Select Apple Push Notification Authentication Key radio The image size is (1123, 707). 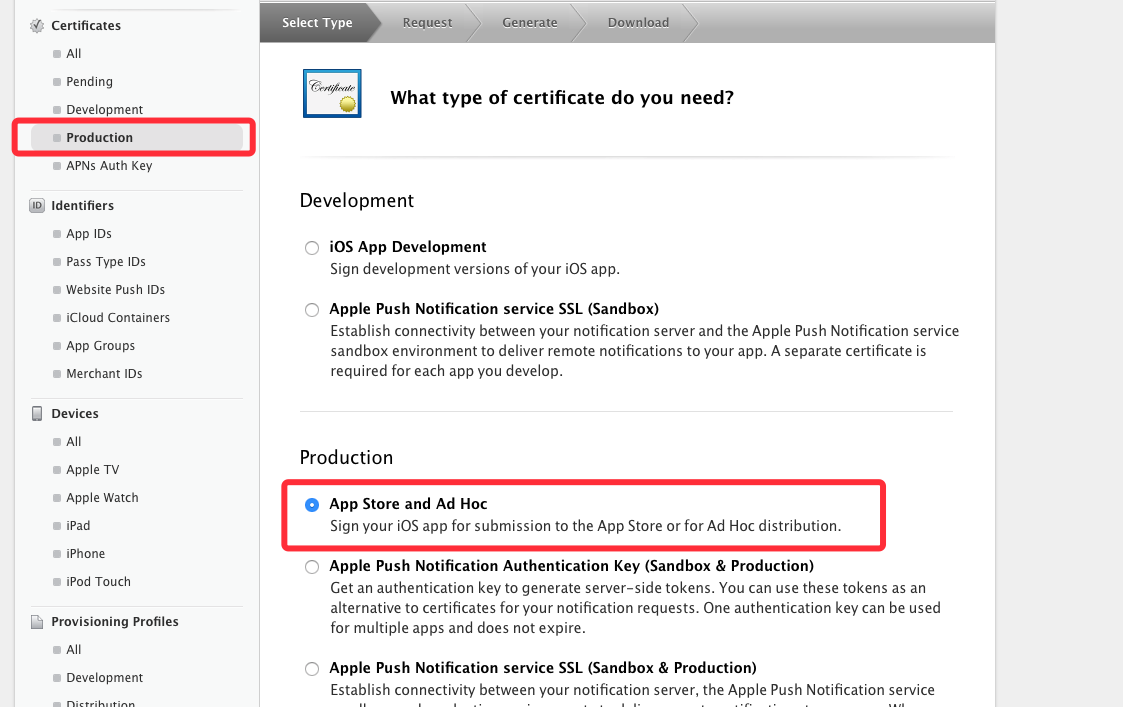(312, 567)
